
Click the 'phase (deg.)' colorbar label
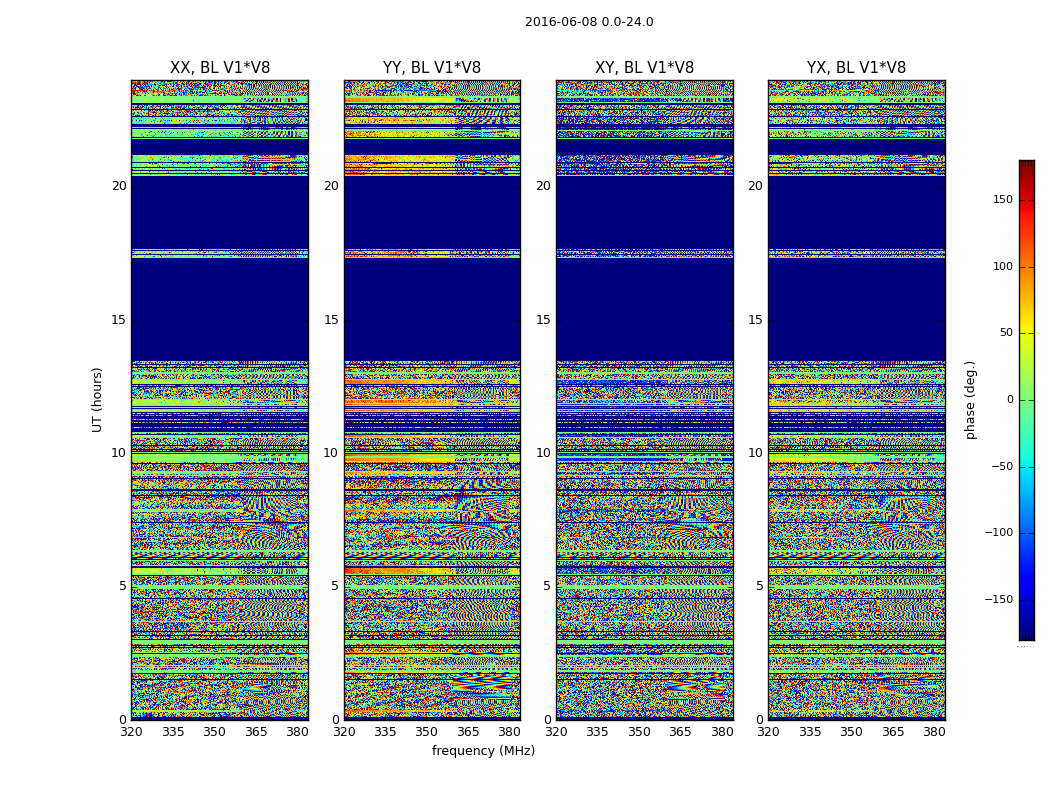[x=970, y=400]
